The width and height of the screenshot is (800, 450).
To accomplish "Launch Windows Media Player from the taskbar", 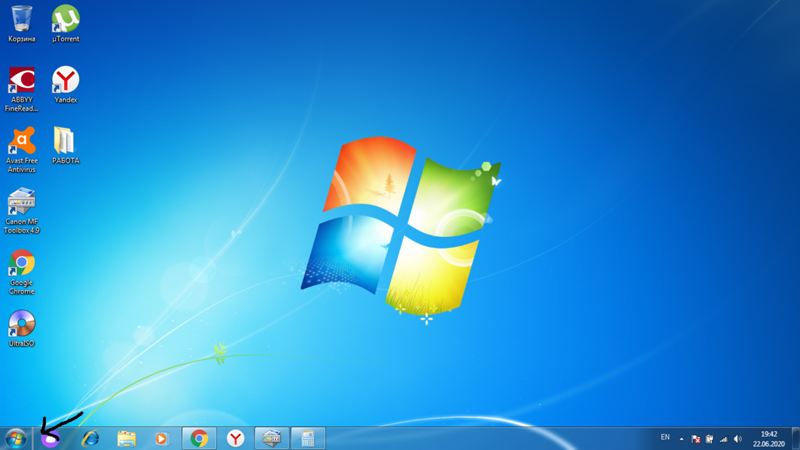I will [x=161, y=438].
